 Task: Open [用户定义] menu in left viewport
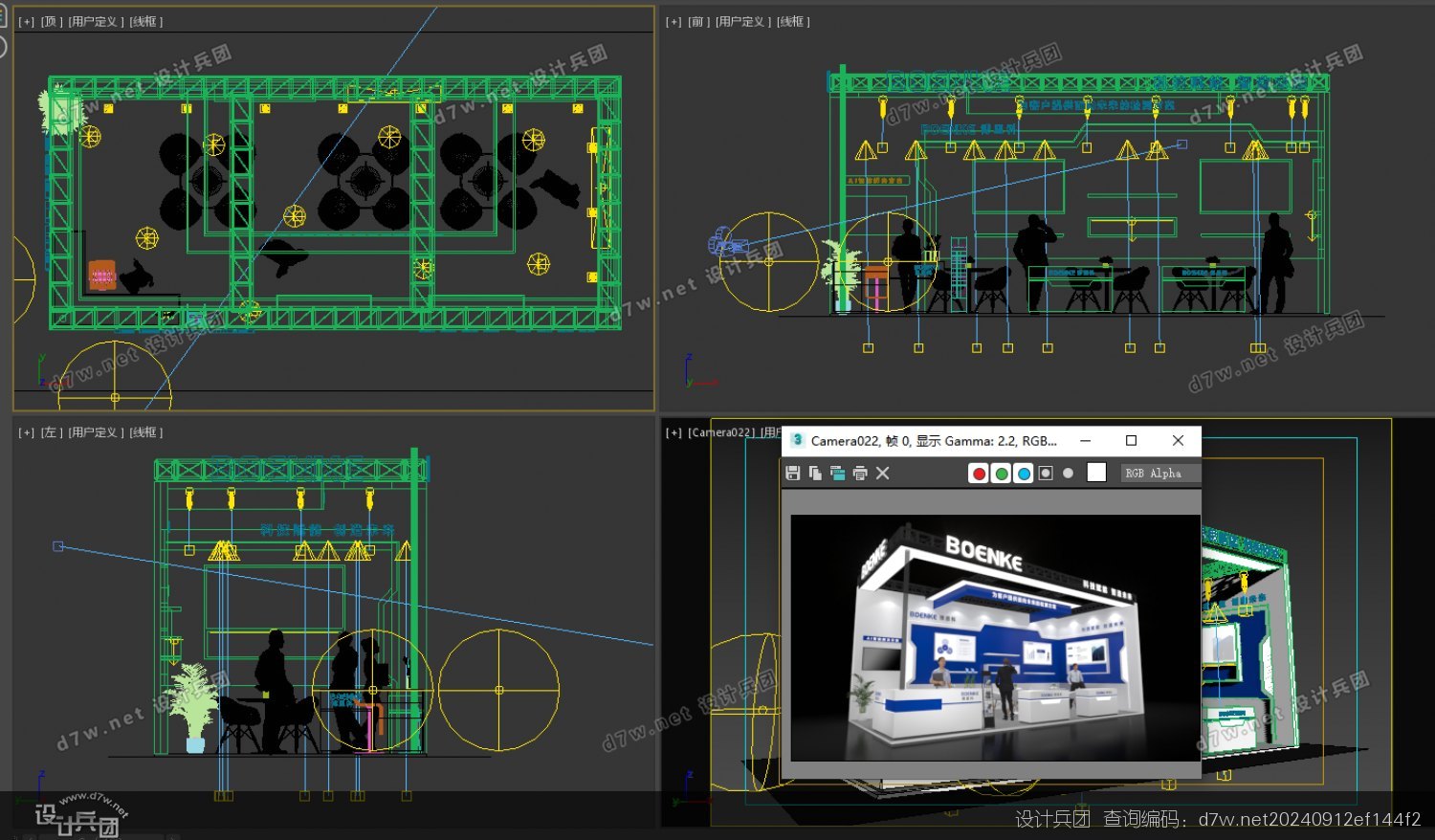click(96, 432)
